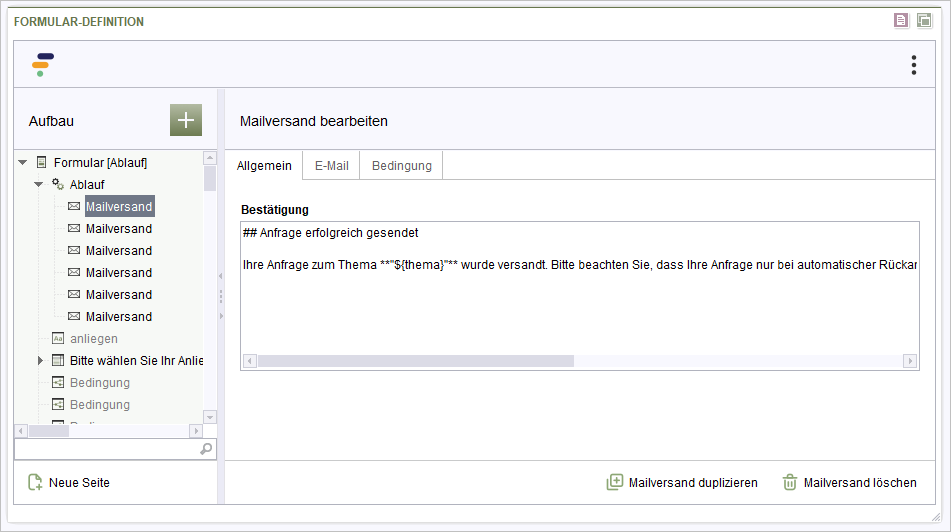The width and height of the screenshot is (951, 532).
Task: Select the anliegen tree item
Action: (x=93, y=338)
